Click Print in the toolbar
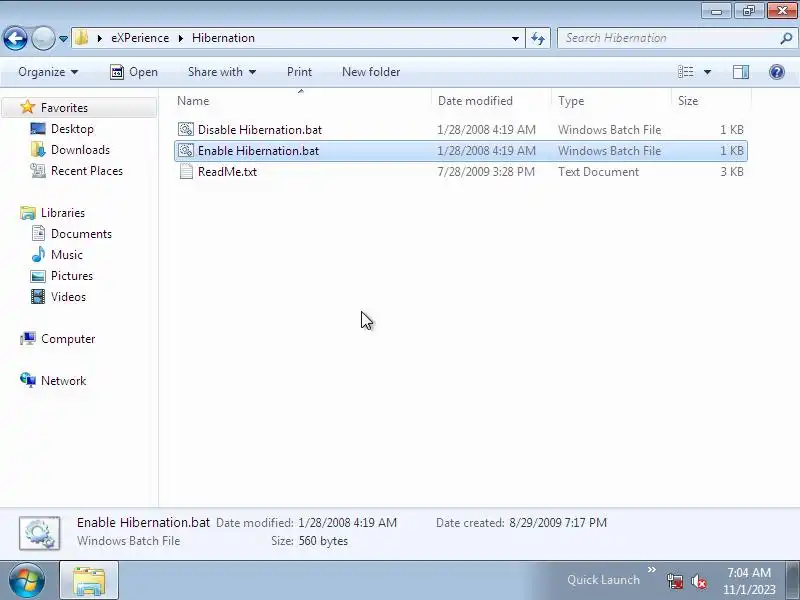800x600 pixels. [299, 72]
